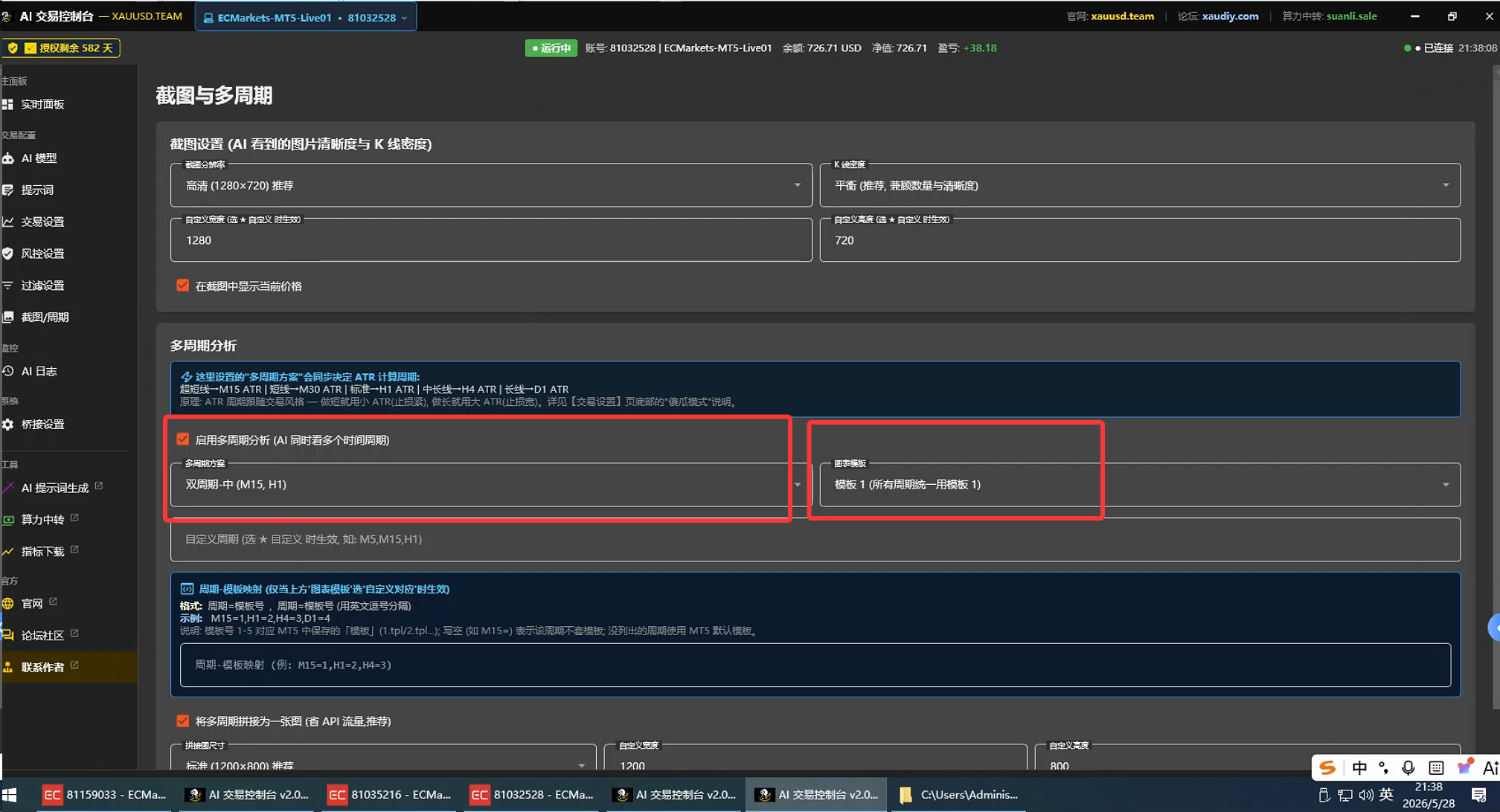Image resolution: width=1500 pixels, height=812 pixels.
Task: Open the xauusd.team official site link
Action: (1122, 16)
